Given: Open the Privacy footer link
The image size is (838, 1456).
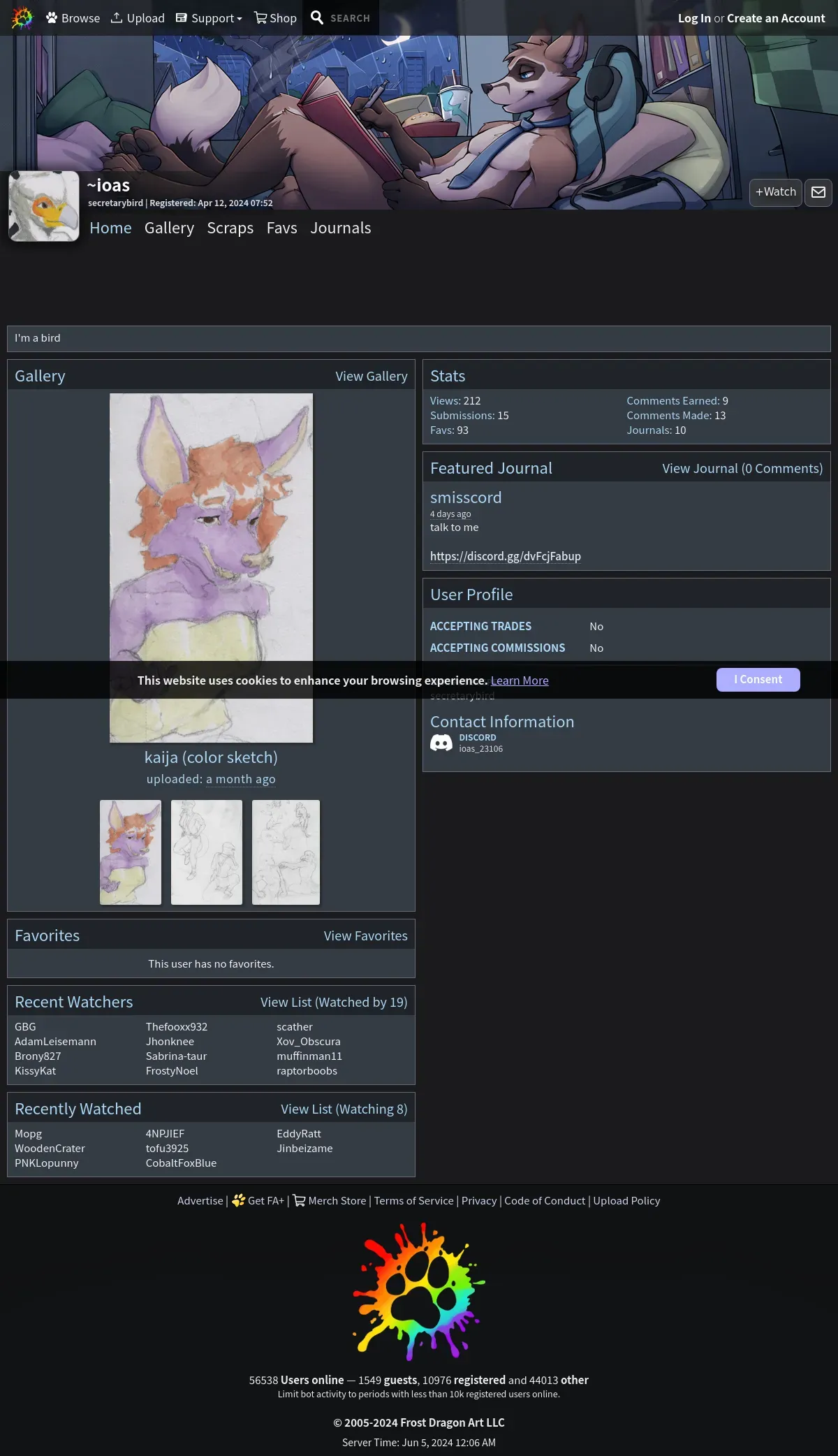Looking at the screenshot, I should [479, 1200].
